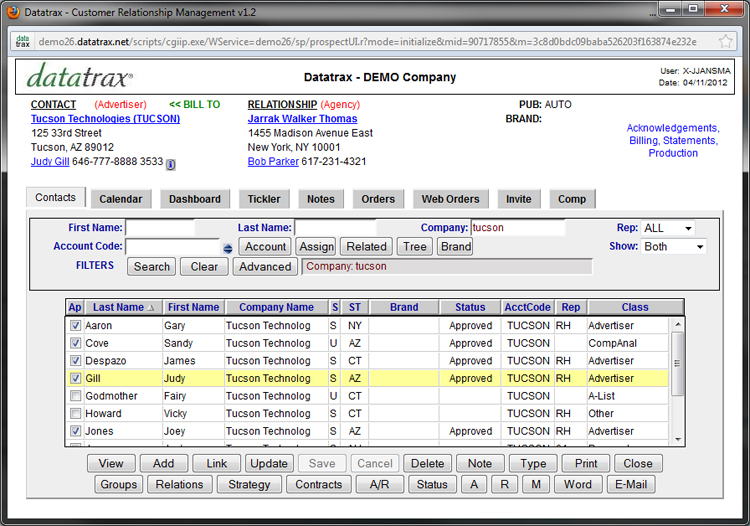The image size is (750, 526).
Task: Sort by the First Name column header
Action: tap(194, 307)
